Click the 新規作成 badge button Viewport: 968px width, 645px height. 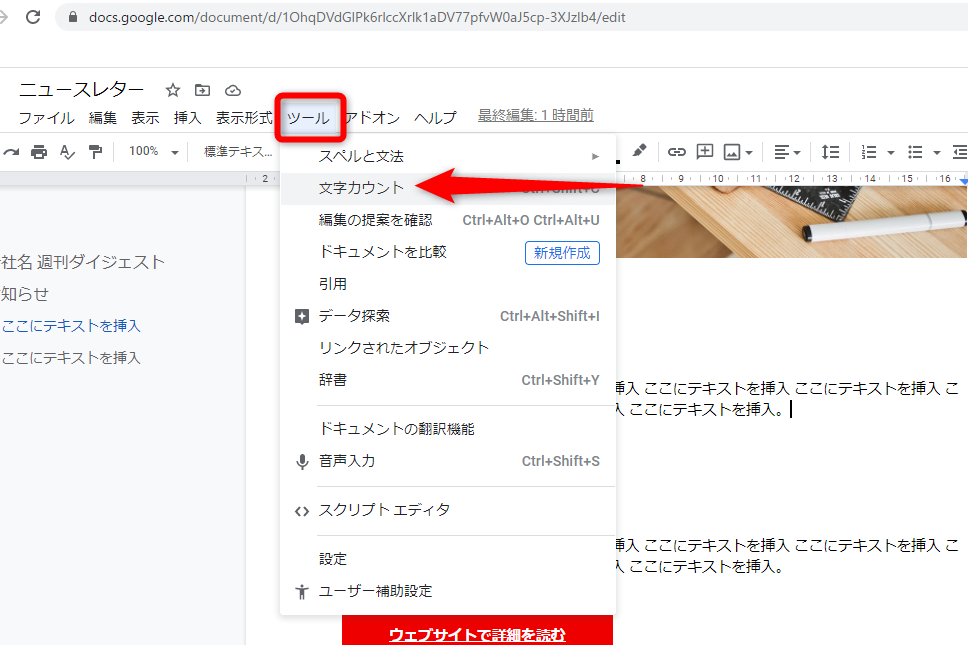(562, 253)
